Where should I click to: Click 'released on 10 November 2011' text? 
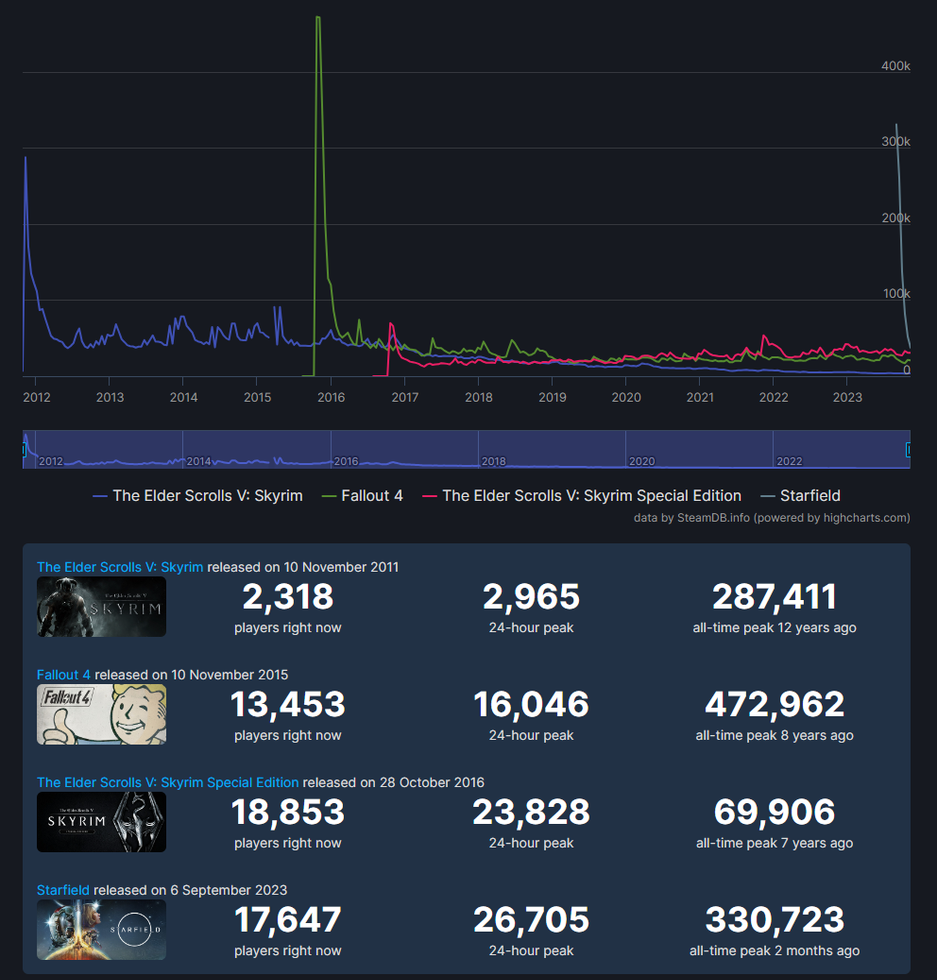coord(303,567)
